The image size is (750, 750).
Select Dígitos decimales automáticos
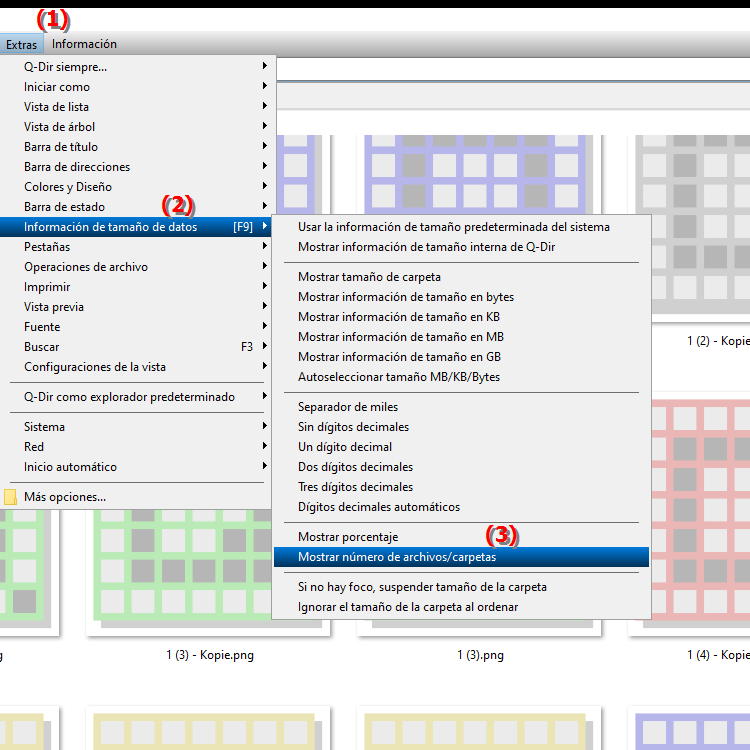[461, 507]
